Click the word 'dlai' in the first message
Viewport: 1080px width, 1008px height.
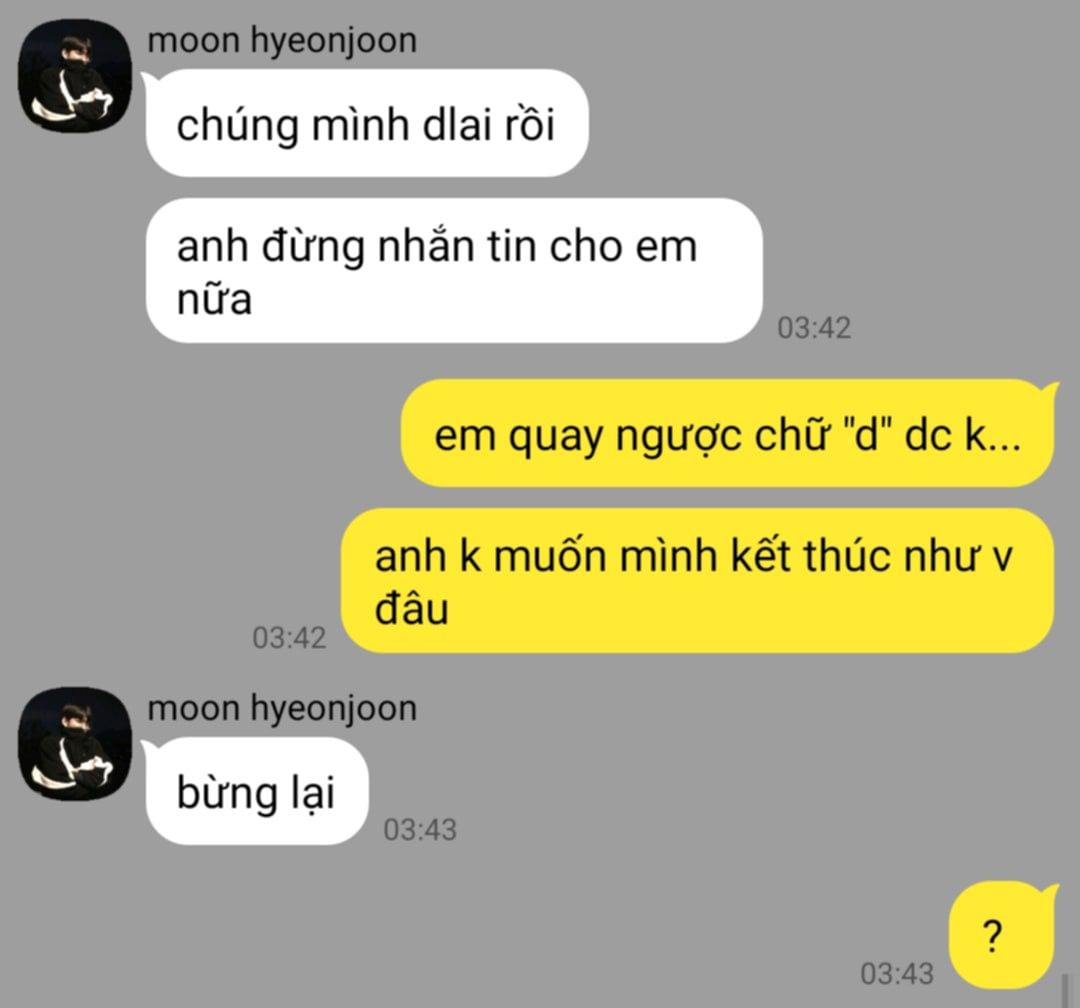click(457, 125)
